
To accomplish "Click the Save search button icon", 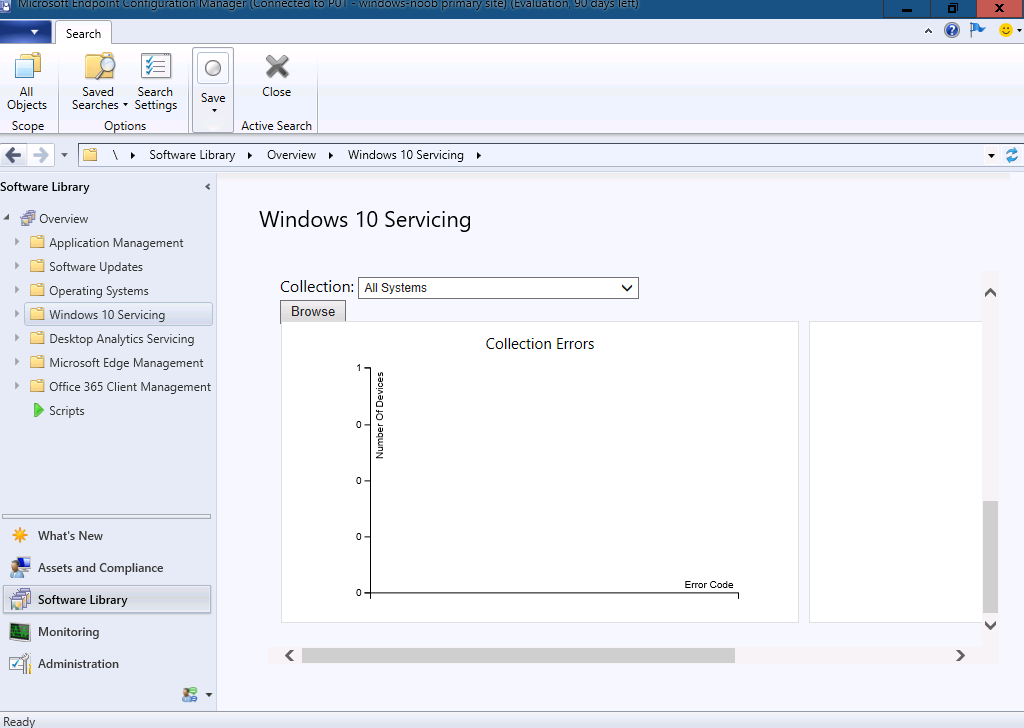I will (213, 68).
